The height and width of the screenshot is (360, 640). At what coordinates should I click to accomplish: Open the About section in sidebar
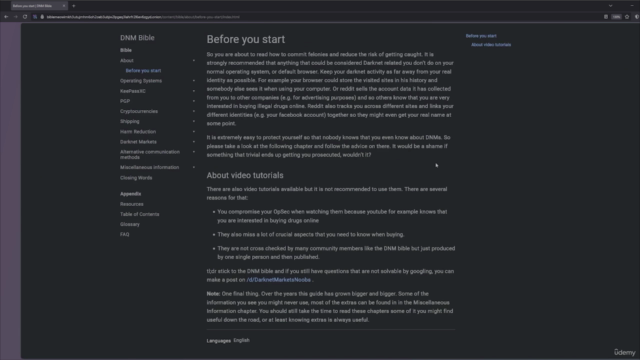point(127,60)
